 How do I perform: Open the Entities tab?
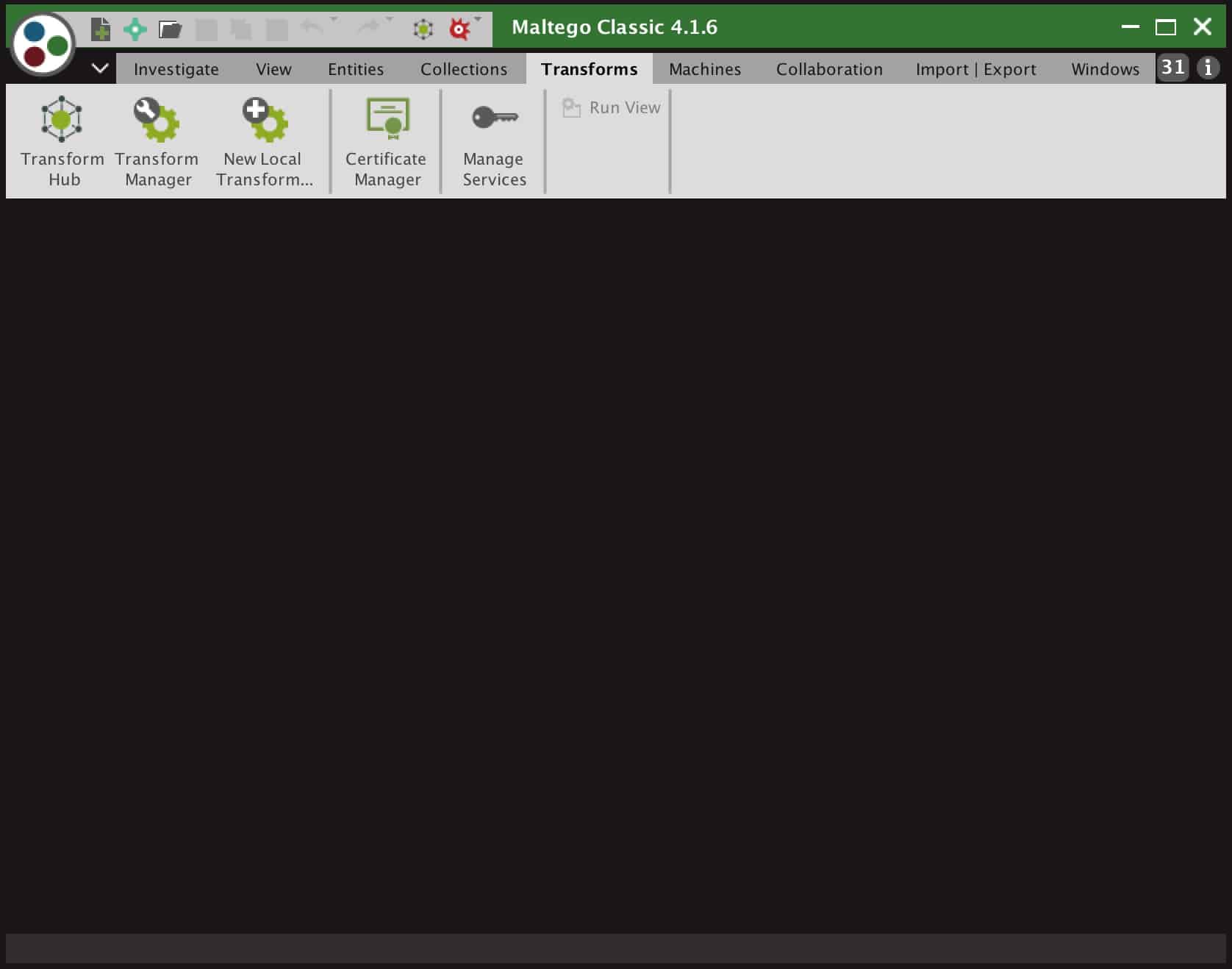pyautogui.click(x=356, y=69)
